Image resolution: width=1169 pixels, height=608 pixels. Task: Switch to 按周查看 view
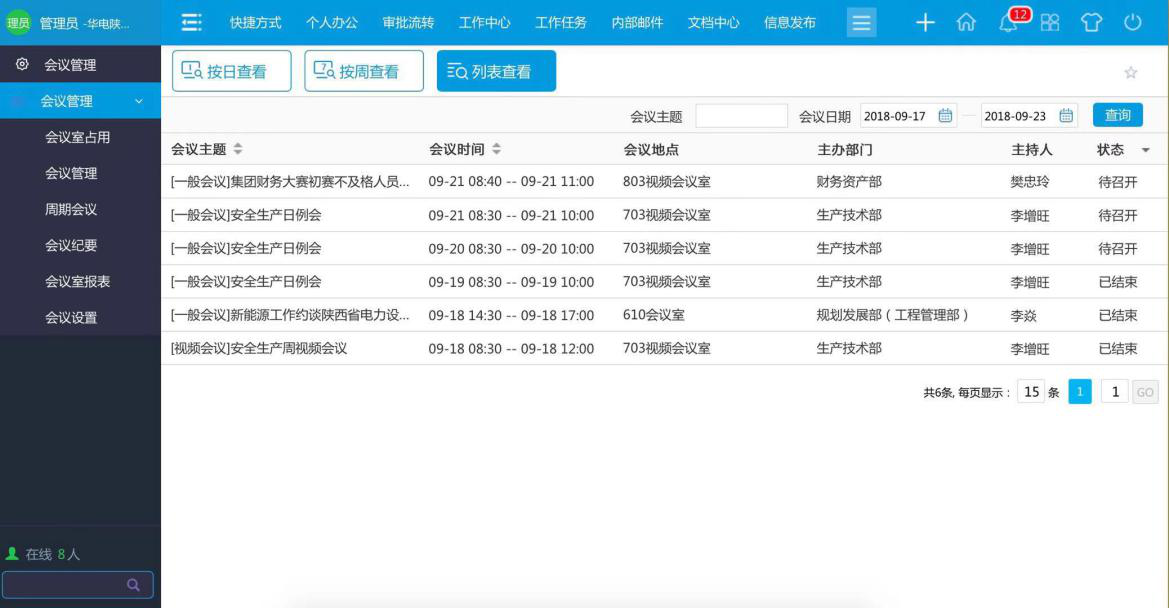[x=363, y=71]
